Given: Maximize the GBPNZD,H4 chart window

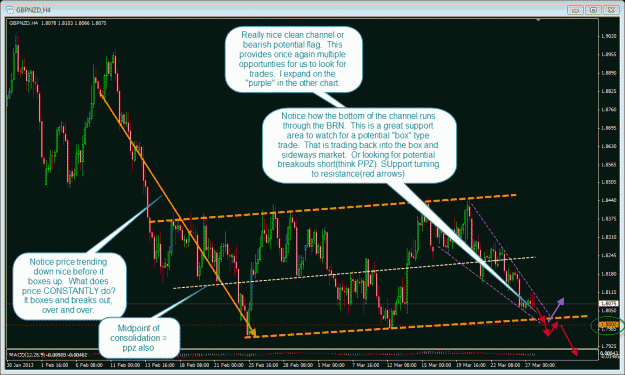Looking at the screenshot, I should 593,10.
